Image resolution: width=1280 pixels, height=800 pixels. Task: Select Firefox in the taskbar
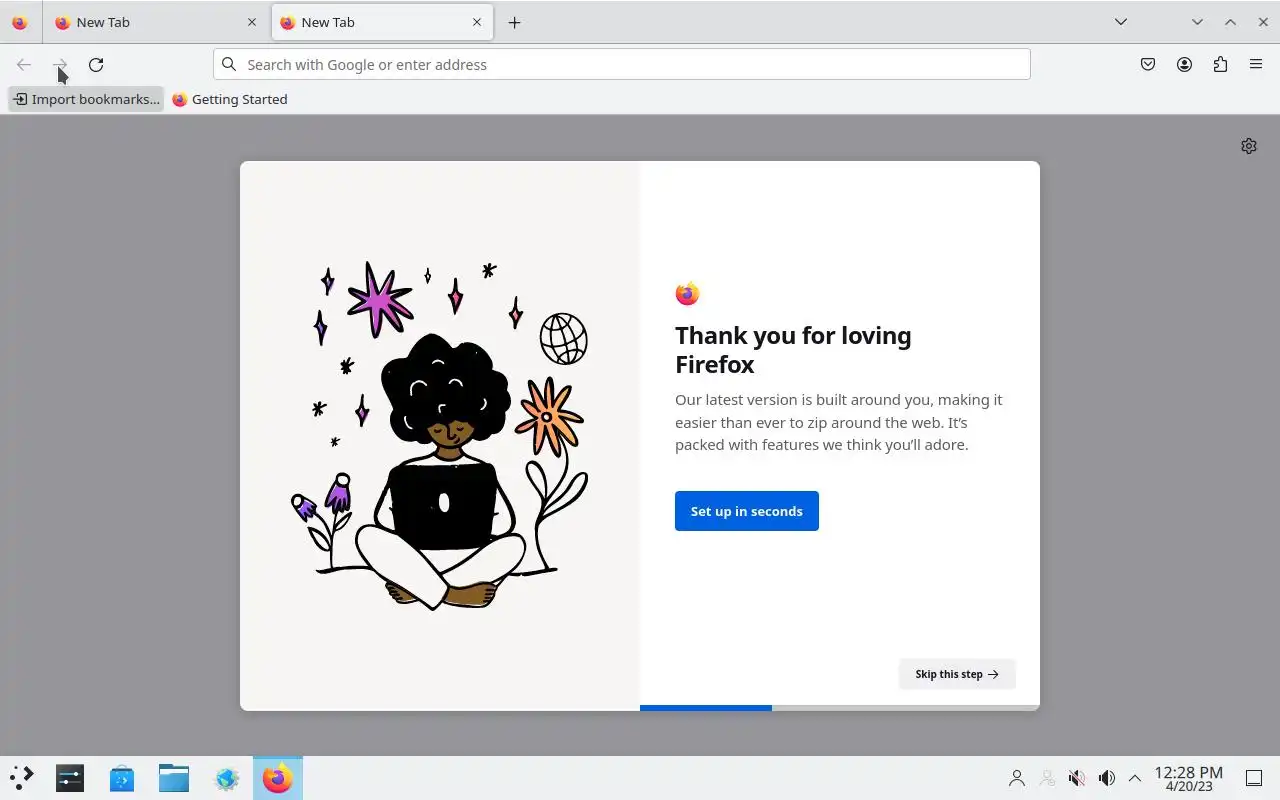pyautogui.click(x=278, y=778)
